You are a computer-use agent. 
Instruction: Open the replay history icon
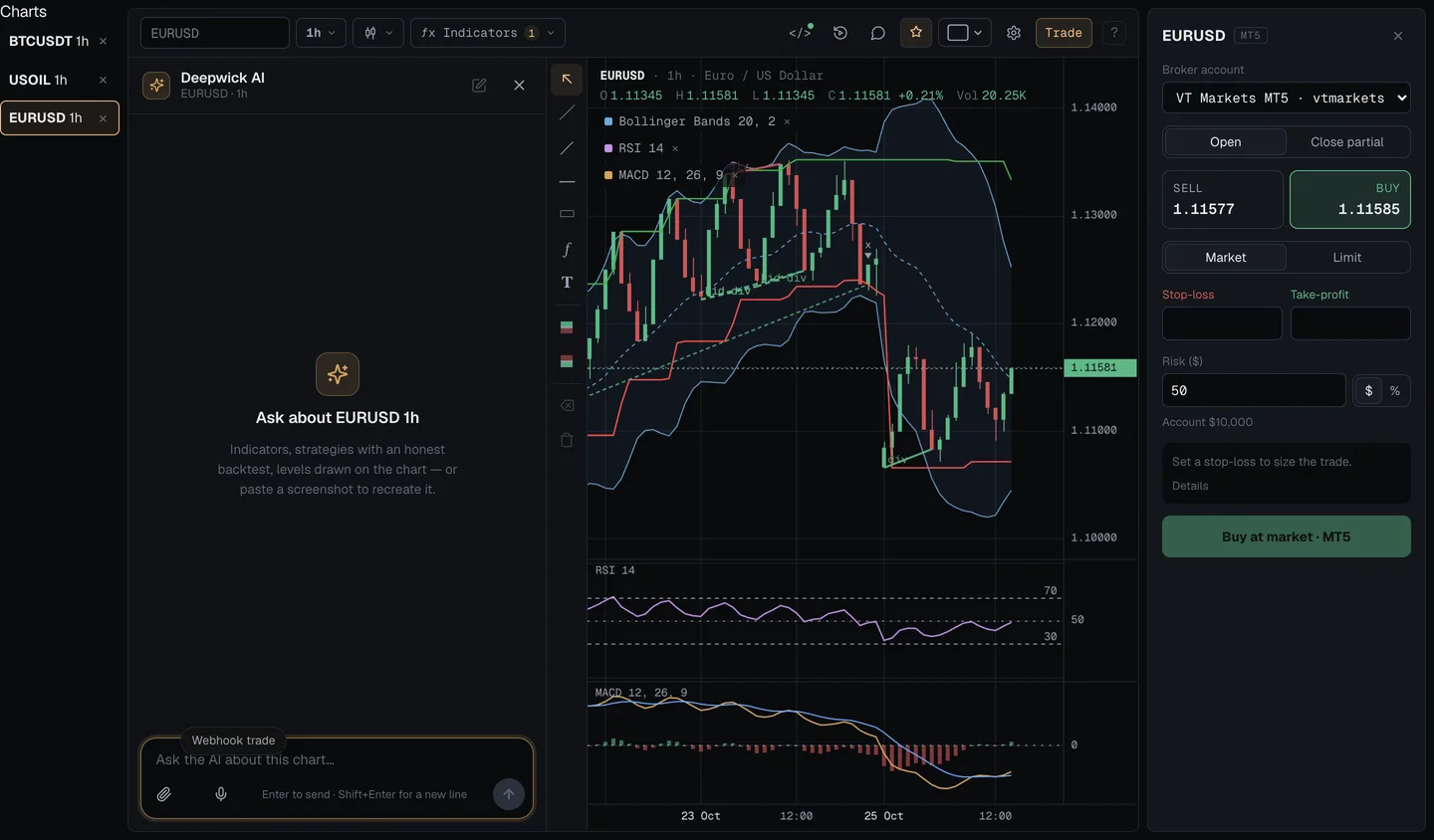coord(840,33)
